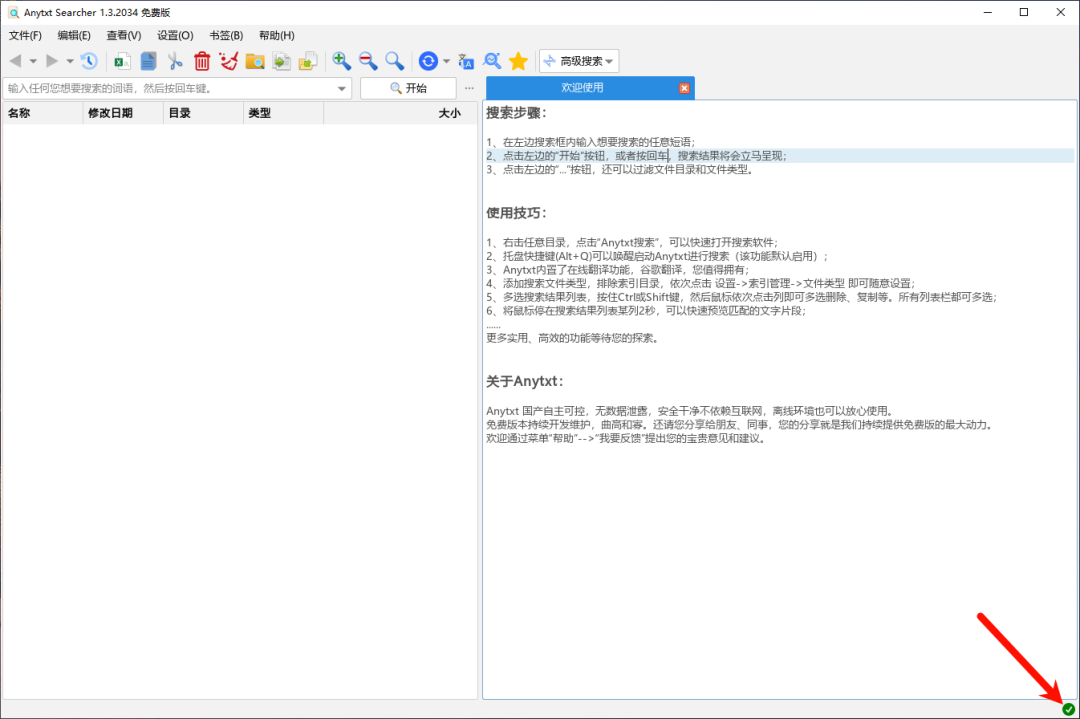The height and width of the screenshot is (719, 1080).
Task: Open the 设置(O) menu
Action: tap(176, 35)
